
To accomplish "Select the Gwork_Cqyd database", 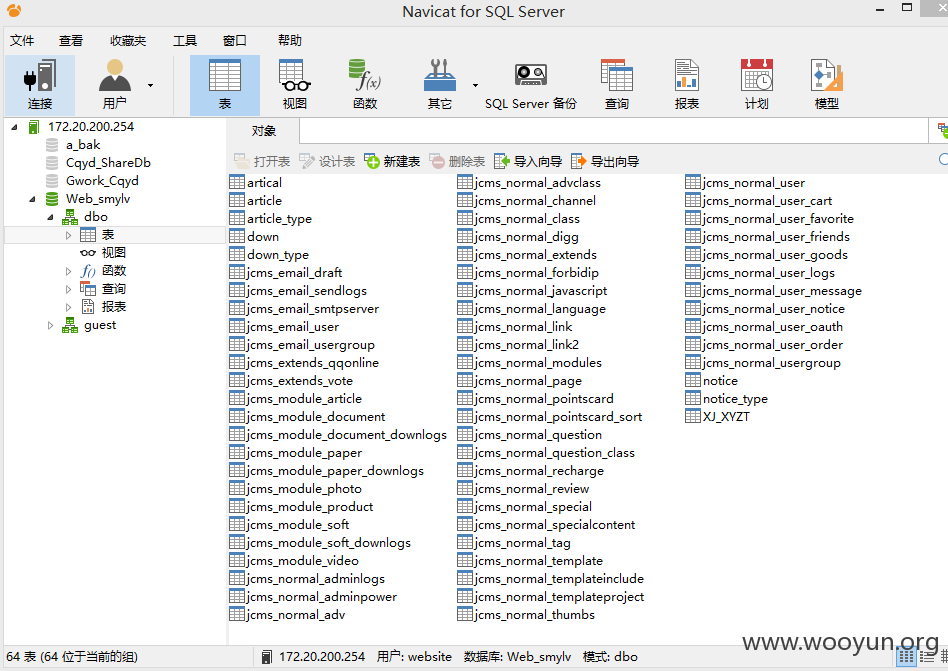I will click(x=102, y=181).
